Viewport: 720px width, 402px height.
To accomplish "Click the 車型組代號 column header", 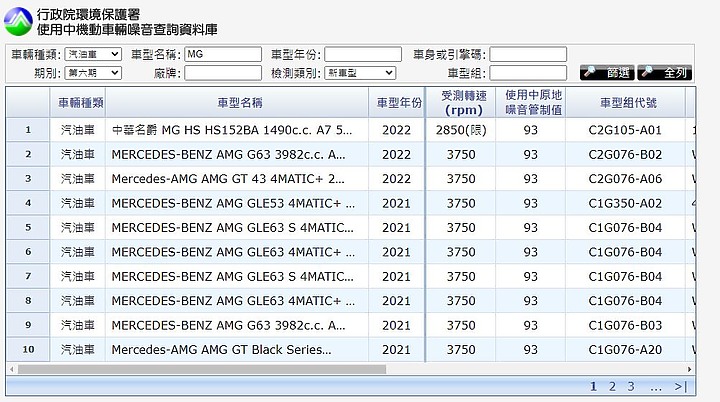I will [625, 102].
